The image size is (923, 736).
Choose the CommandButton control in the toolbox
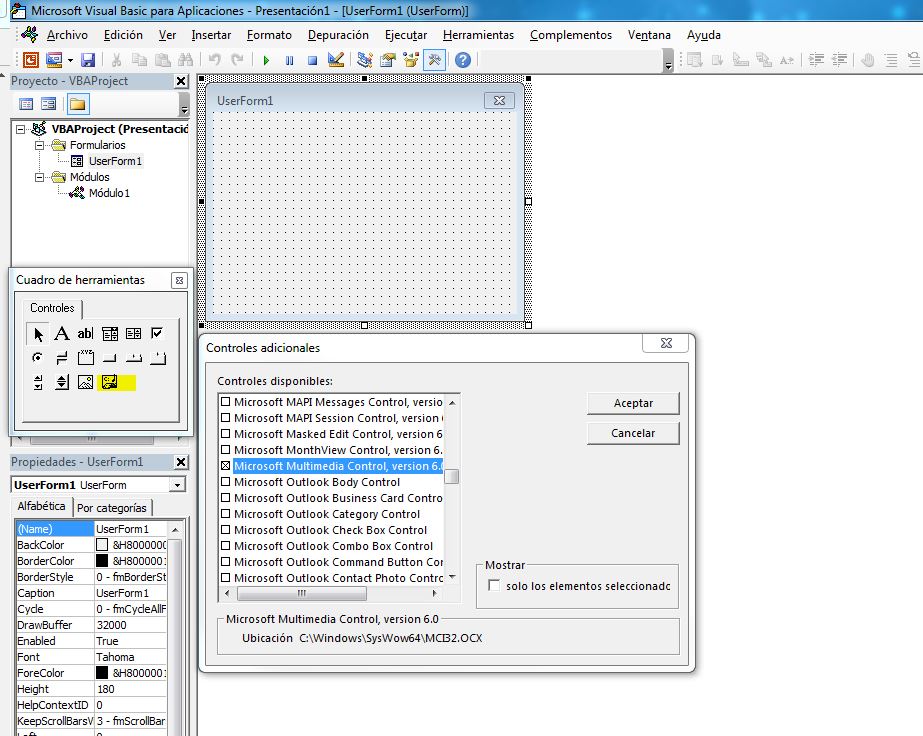[x=109, y=358]
